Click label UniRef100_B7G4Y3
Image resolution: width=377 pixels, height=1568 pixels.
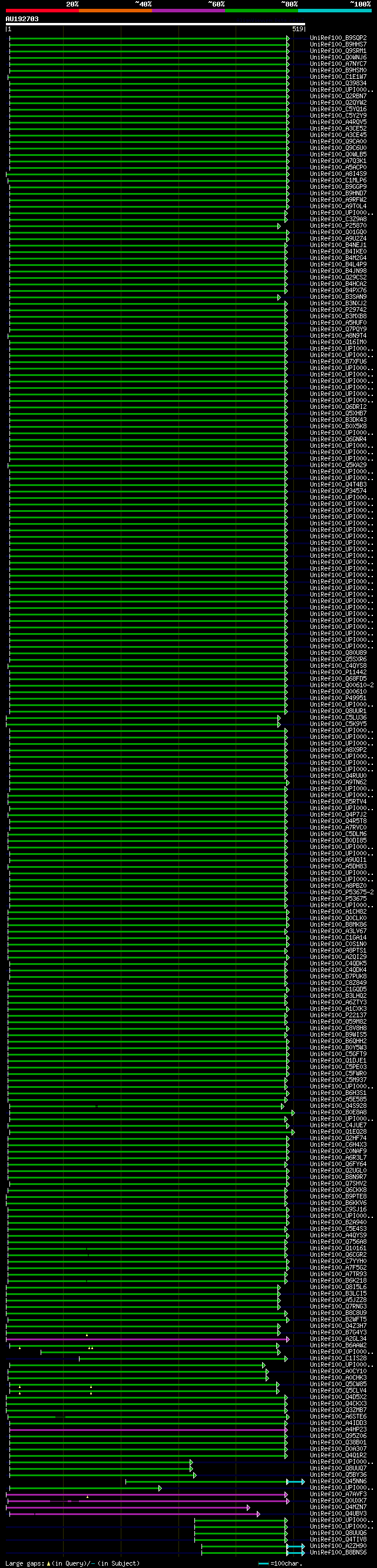coord(338,1332)
